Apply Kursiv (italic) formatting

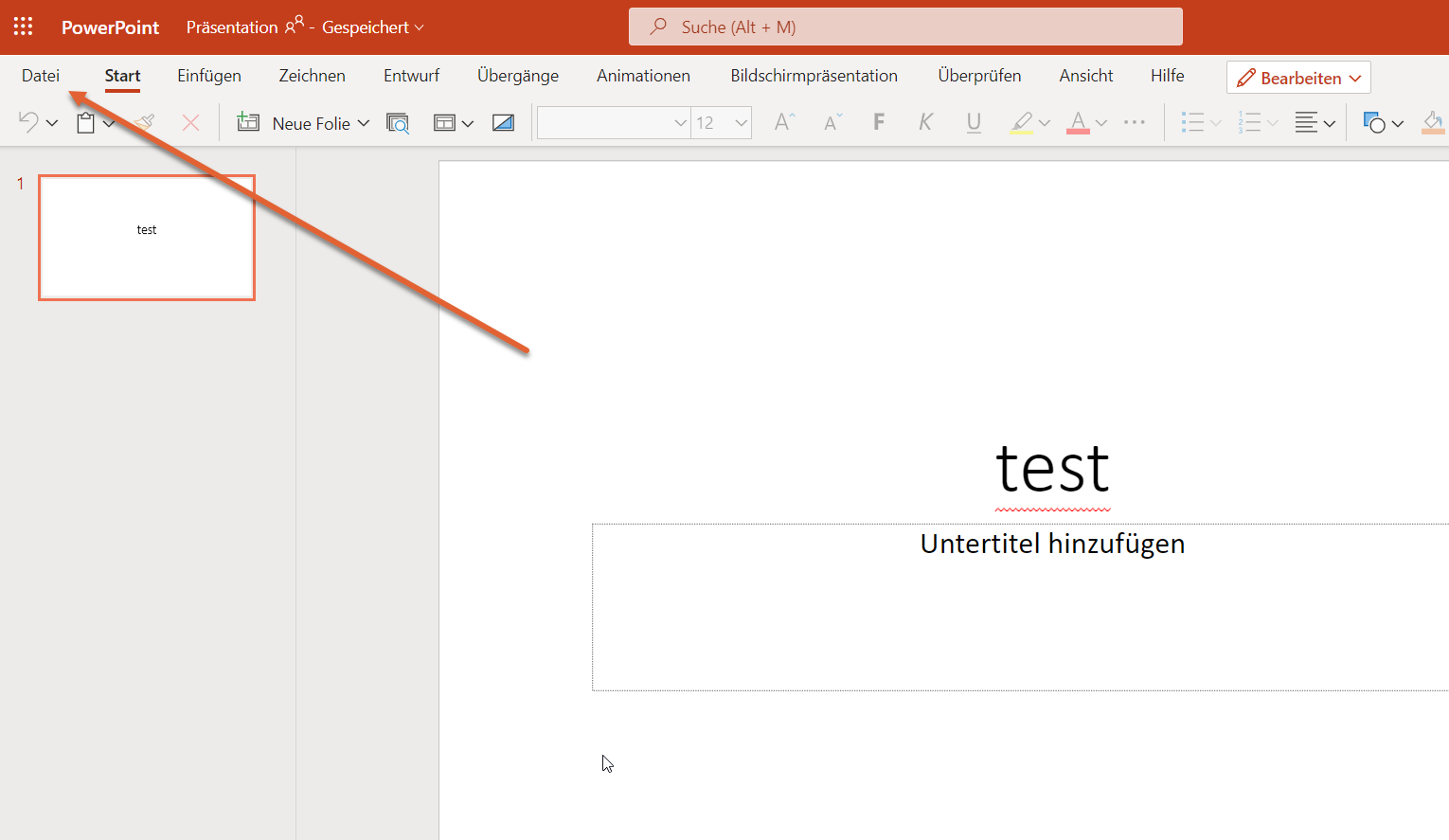tap(925, 122)
